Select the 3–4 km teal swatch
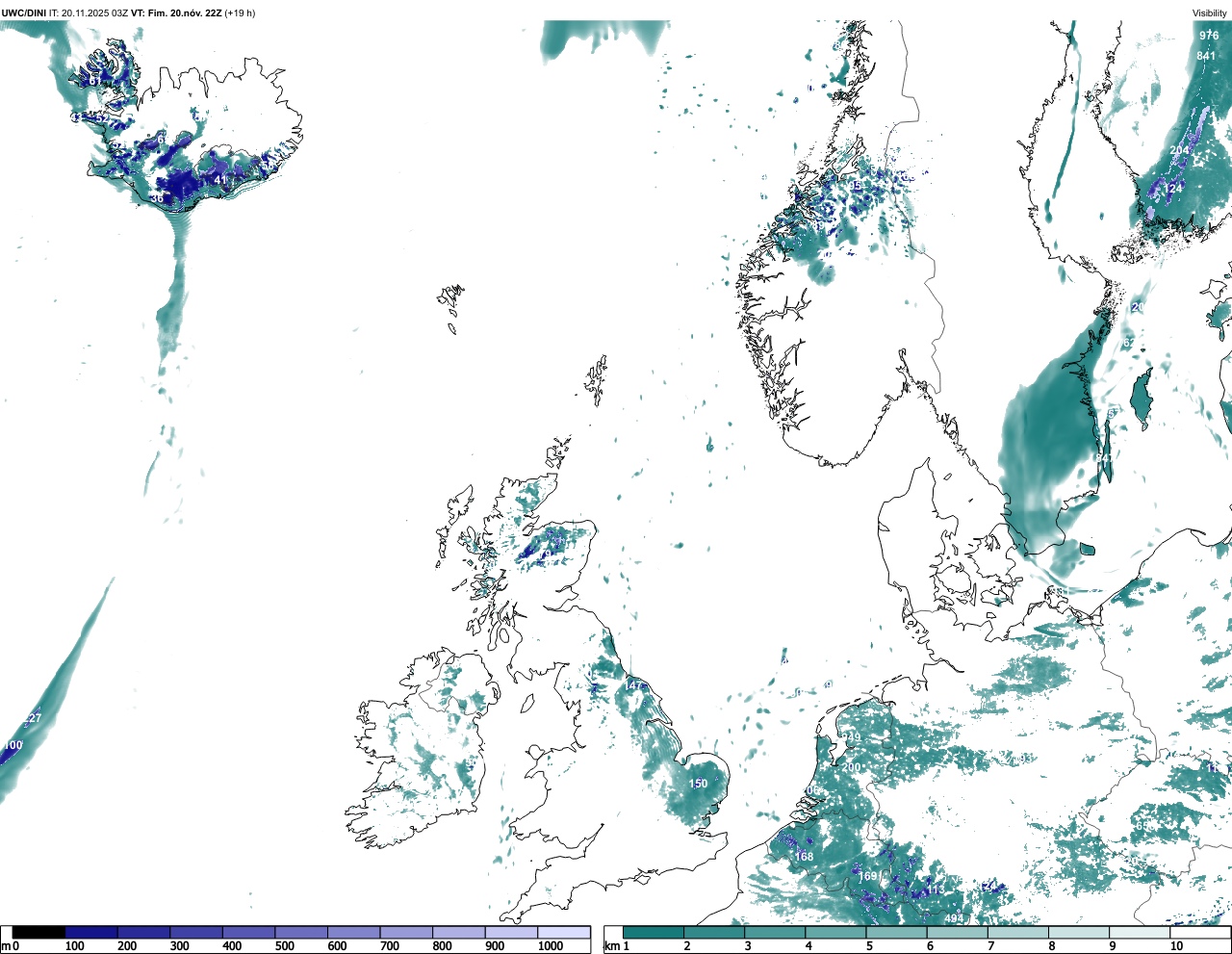Image resolution: width=1232 pixels, height=954 pixels. 775,932
